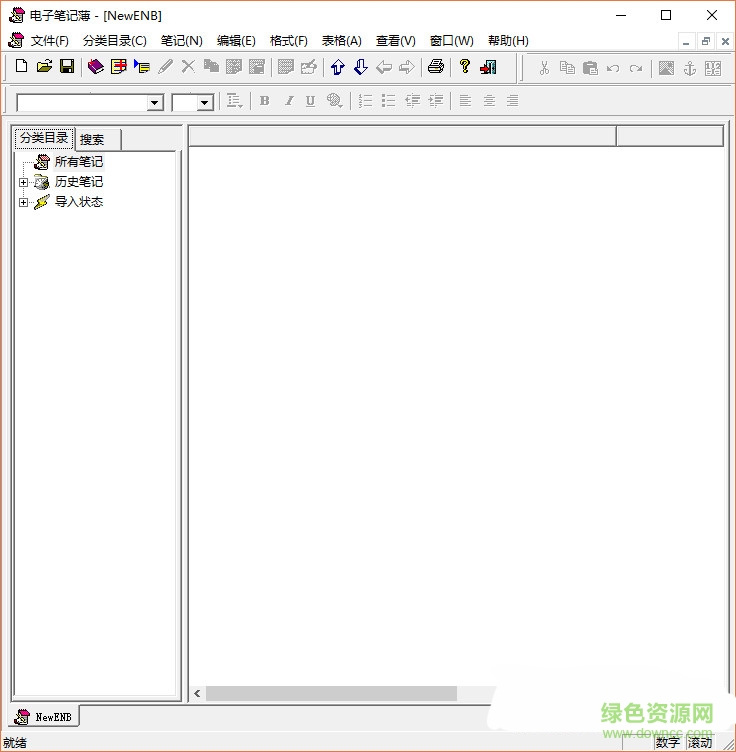Click the numbered list icon
This screenshot has width=736, height=752.
[x=365, y=101]
